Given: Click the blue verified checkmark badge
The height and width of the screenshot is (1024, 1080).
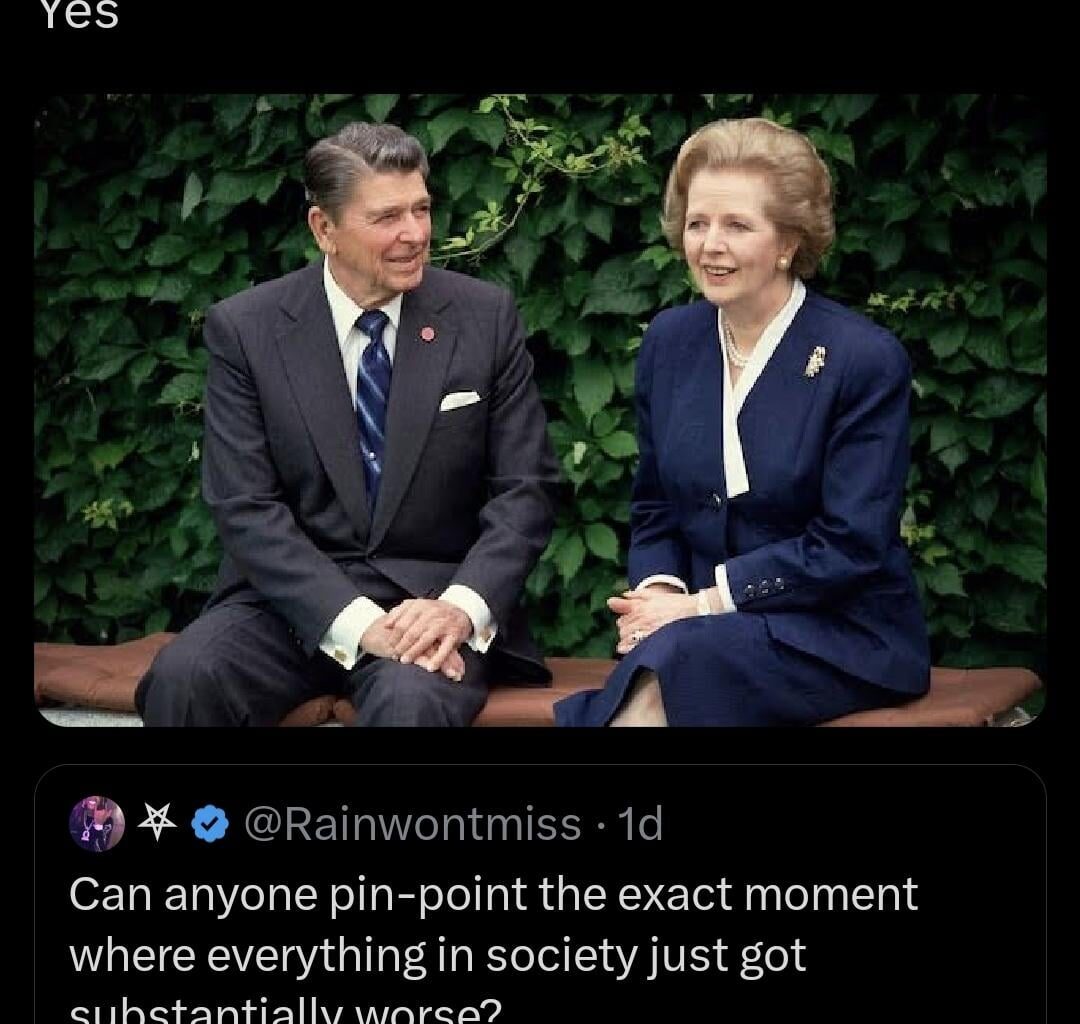Looking at the screenshot, I should pos(210,824).
